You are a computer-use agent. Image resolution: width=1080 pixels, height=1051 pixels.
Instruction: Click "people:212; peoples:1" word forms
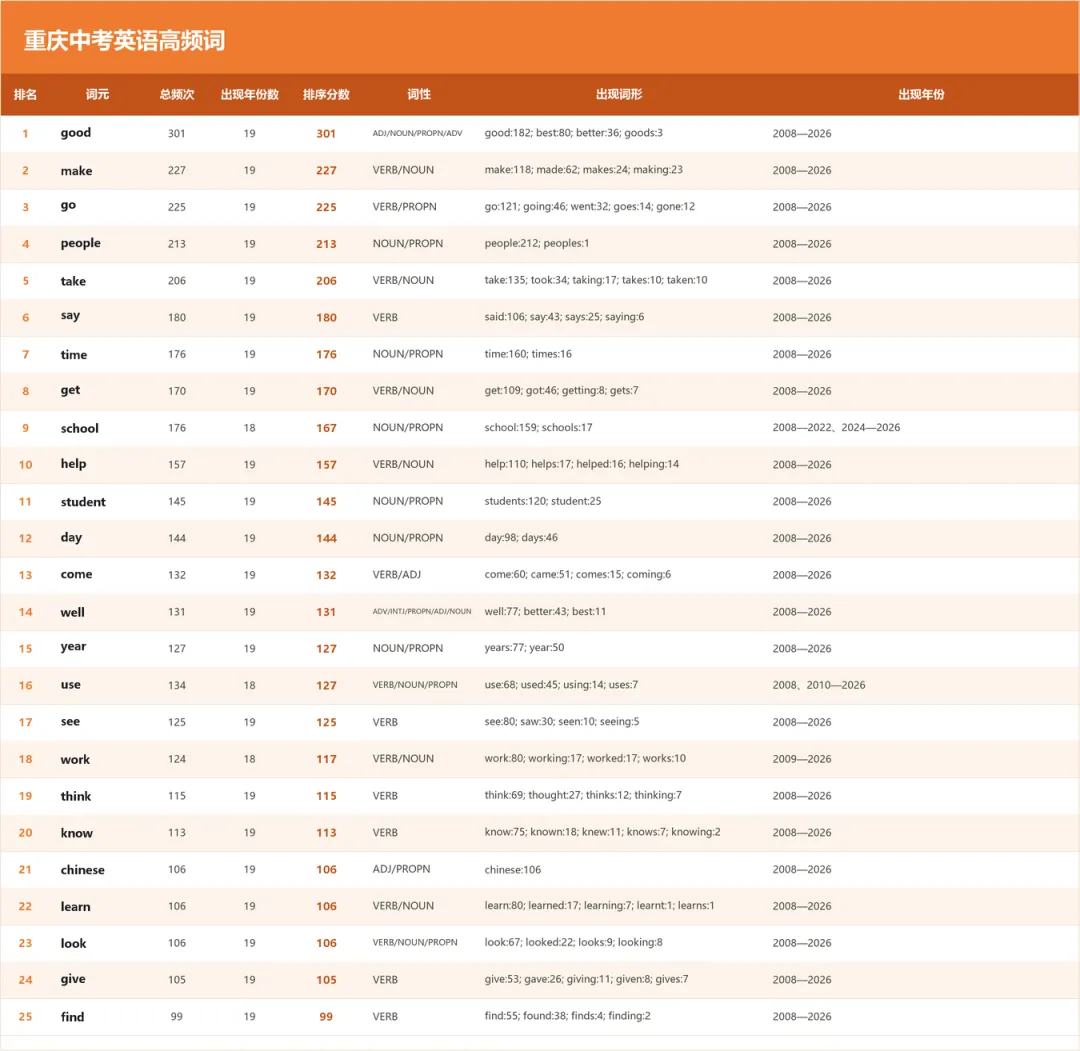537,243
